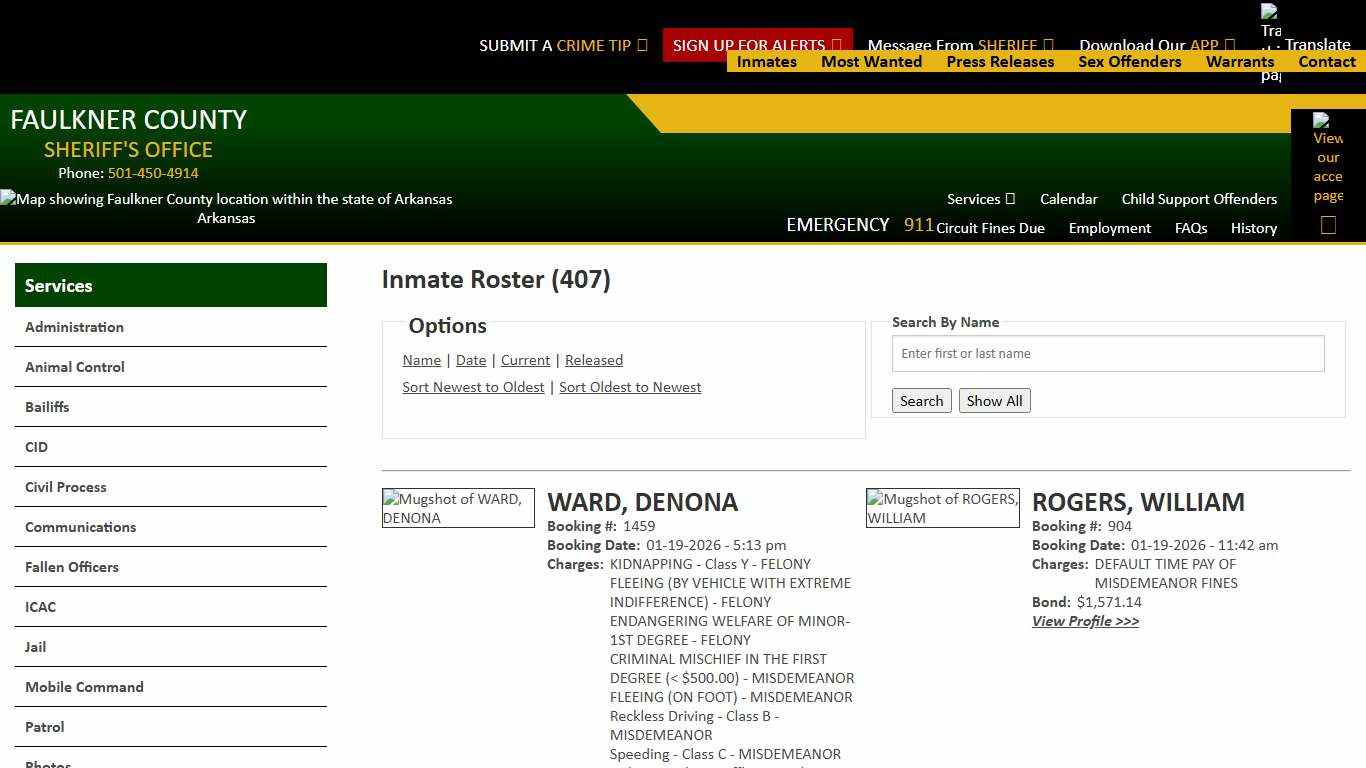Viewport: 1366px width, 768px height.
Task: Select the Inmates navigation tab
Action: [766, 61]
